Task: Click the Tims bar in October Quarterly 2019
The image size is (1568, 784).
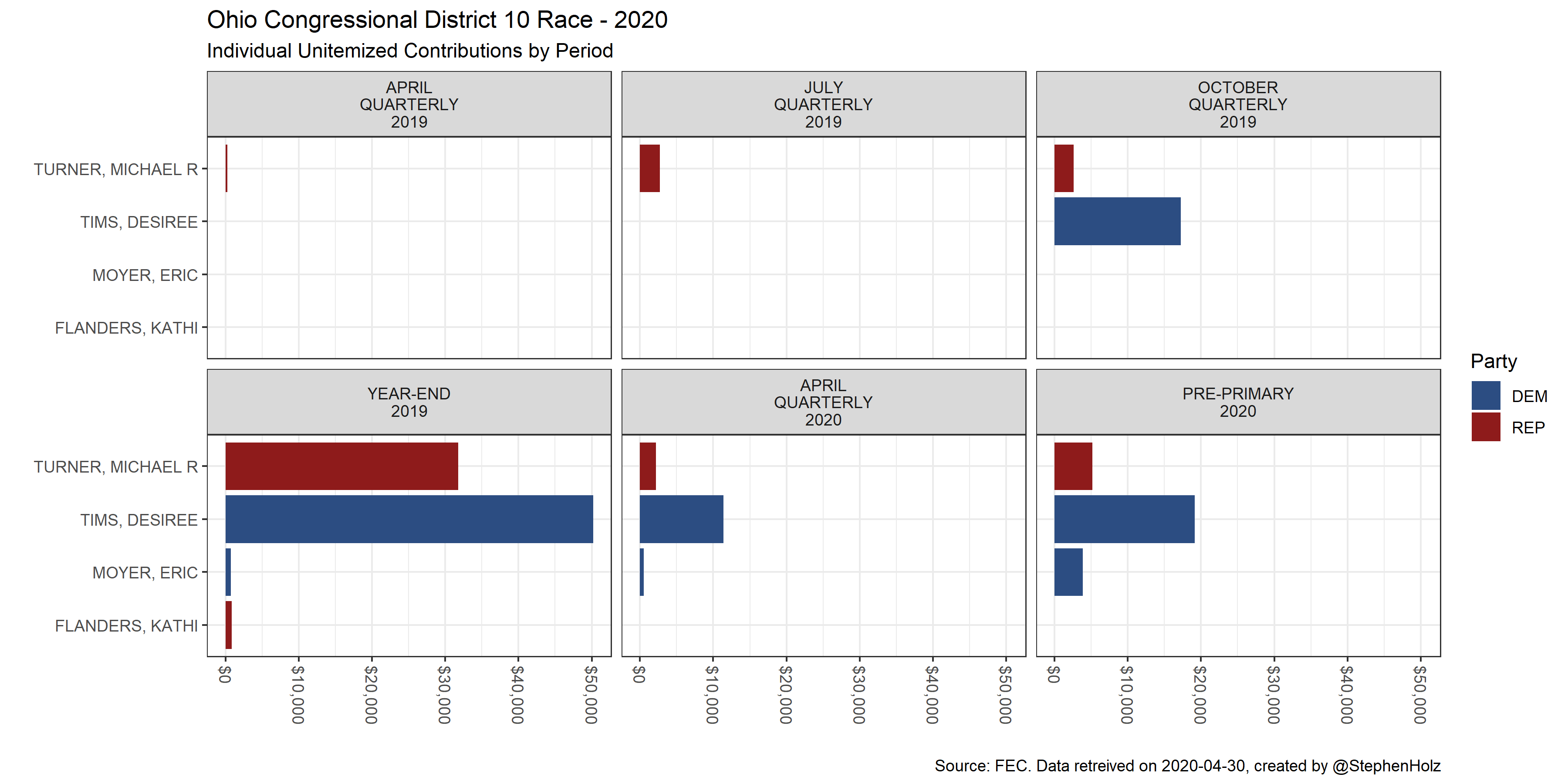Action: [1117, 222]
